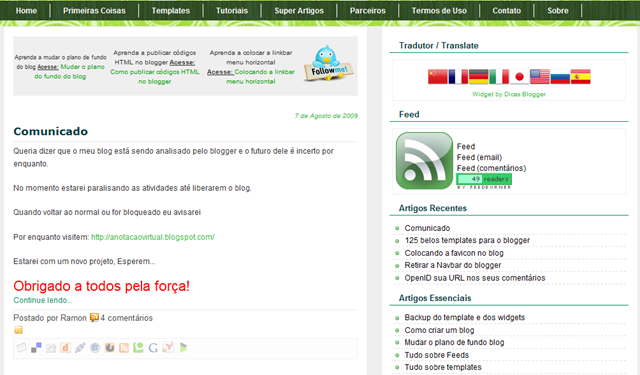This screenshot has width=640, height=375.
Task: Click 'Continue lendo...' link
Action: (43, 300)
